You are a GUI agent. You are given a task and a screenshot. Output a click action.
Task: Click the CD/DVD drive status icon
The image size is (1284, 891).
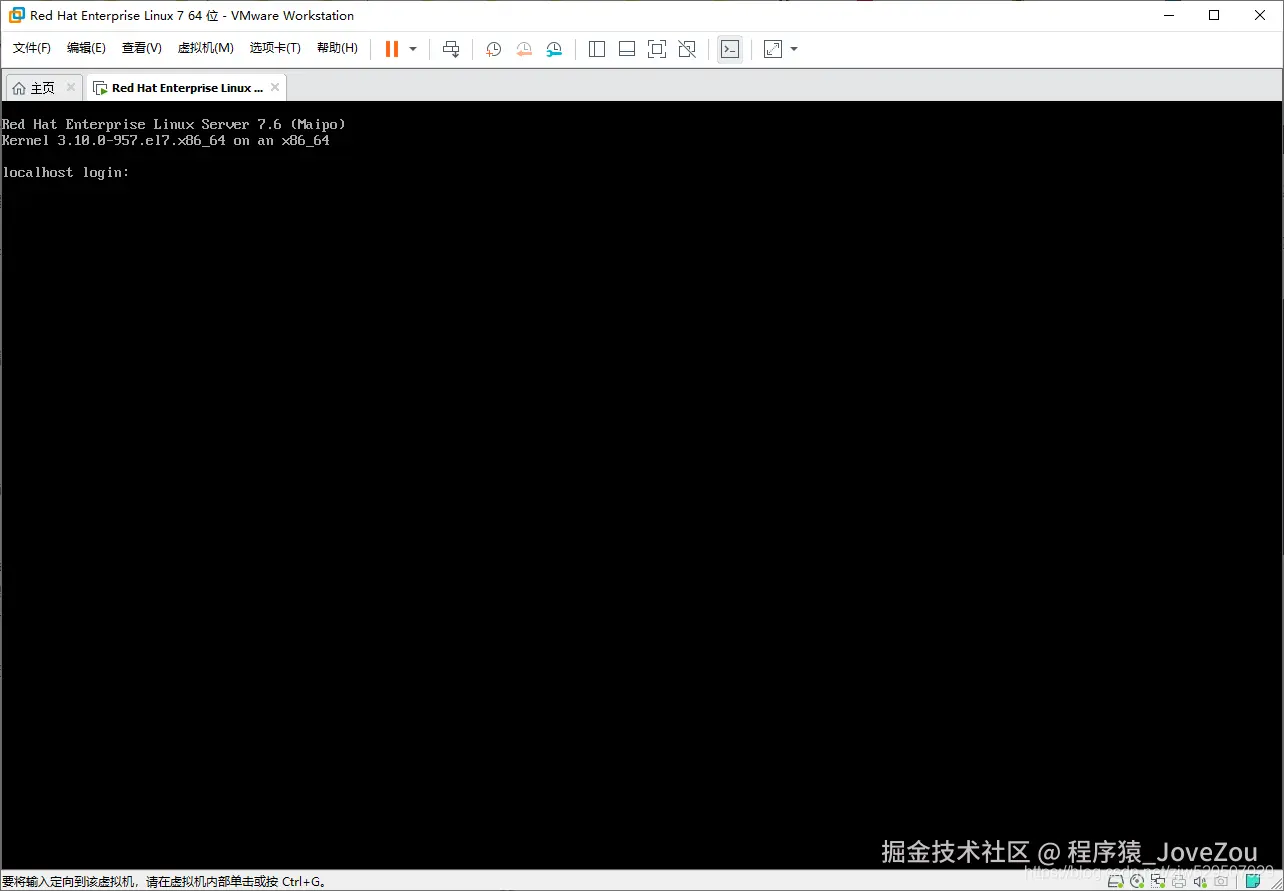[x=1137, y=881]
